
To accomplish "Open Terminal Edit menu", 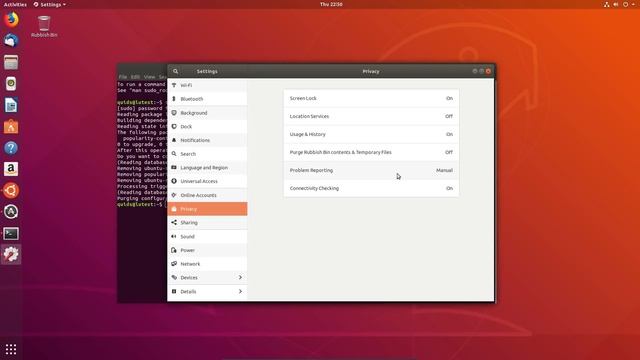I will coord(136,77).
